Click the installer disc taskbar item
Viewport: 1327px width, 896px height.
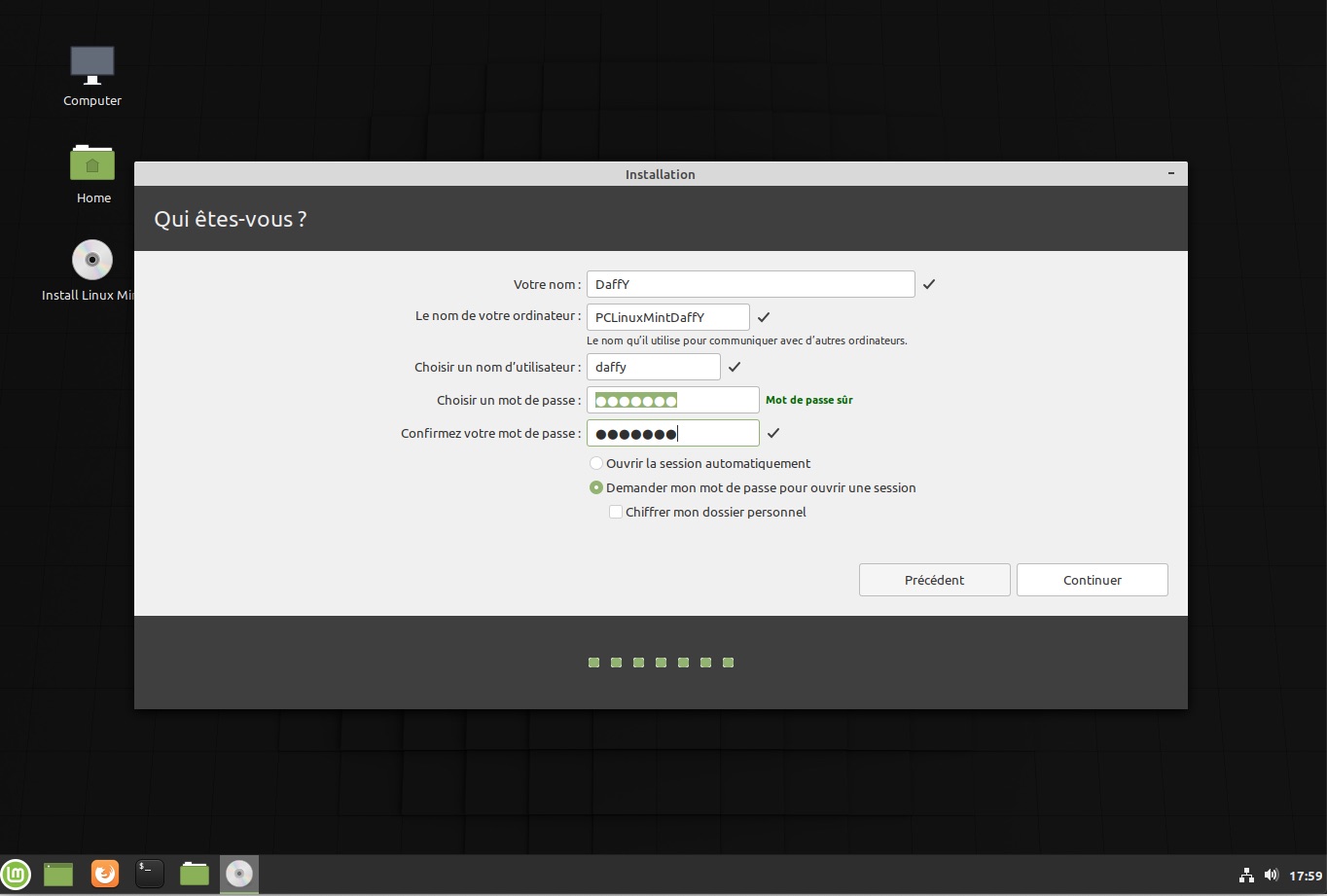(x=239, y=874)
